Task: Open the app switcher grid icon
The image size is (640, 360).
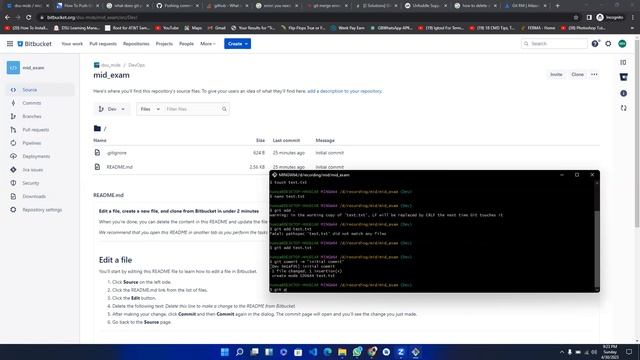Action: point(10,44)
